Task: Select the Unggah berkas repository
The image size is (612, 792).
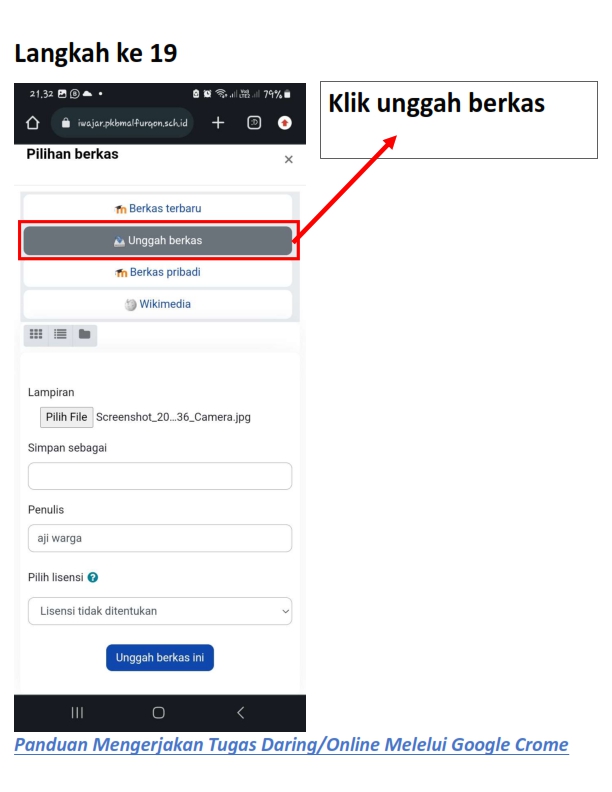Action: pos(158,240)
